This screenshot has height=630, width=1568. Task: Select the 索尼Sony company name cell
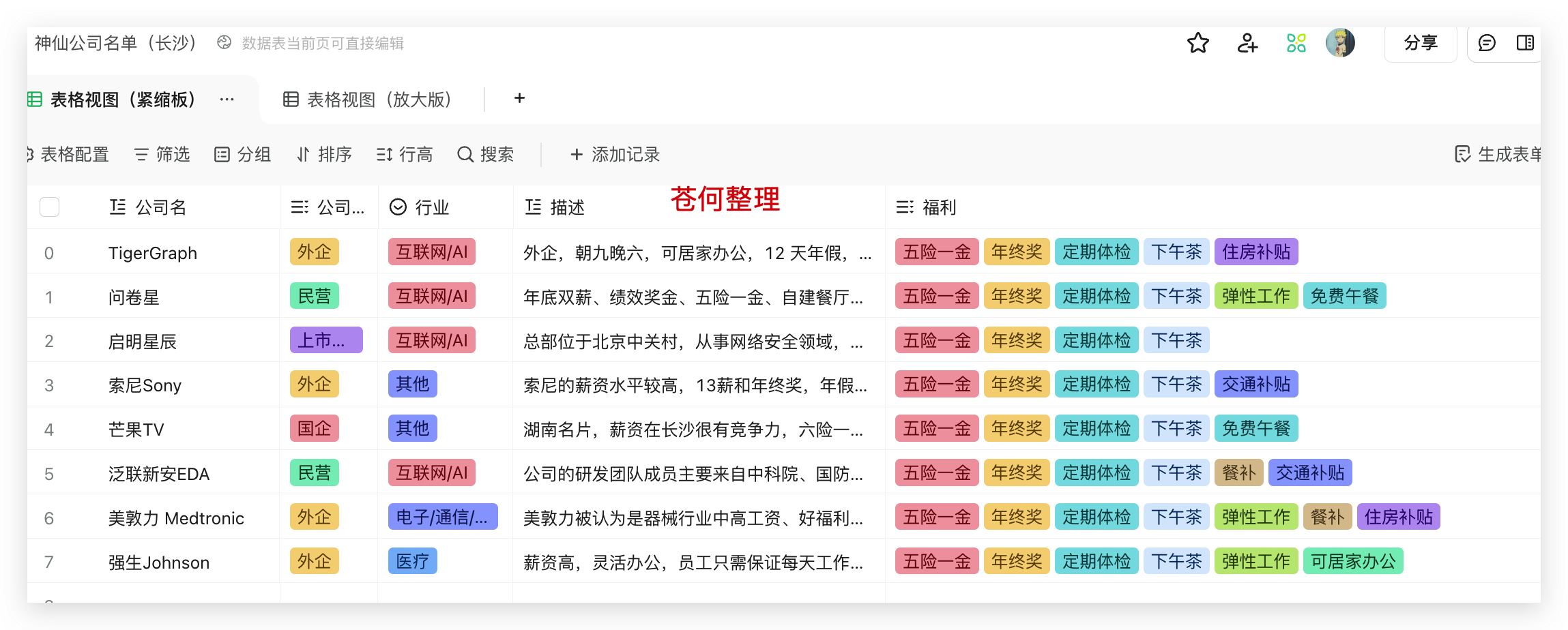(x=145, y=385)
